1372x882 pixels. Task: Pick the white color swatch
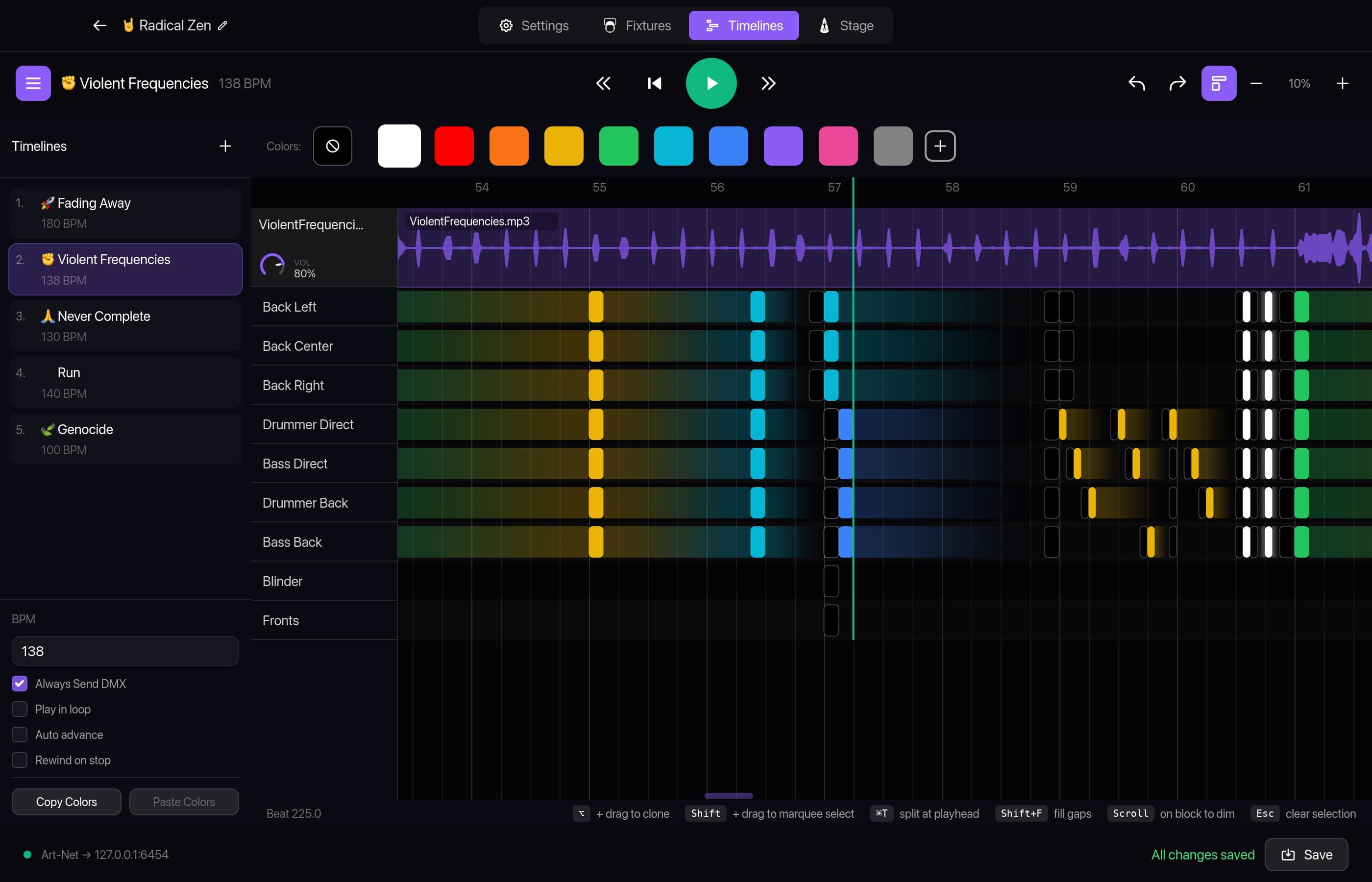[x=399, y=146]
